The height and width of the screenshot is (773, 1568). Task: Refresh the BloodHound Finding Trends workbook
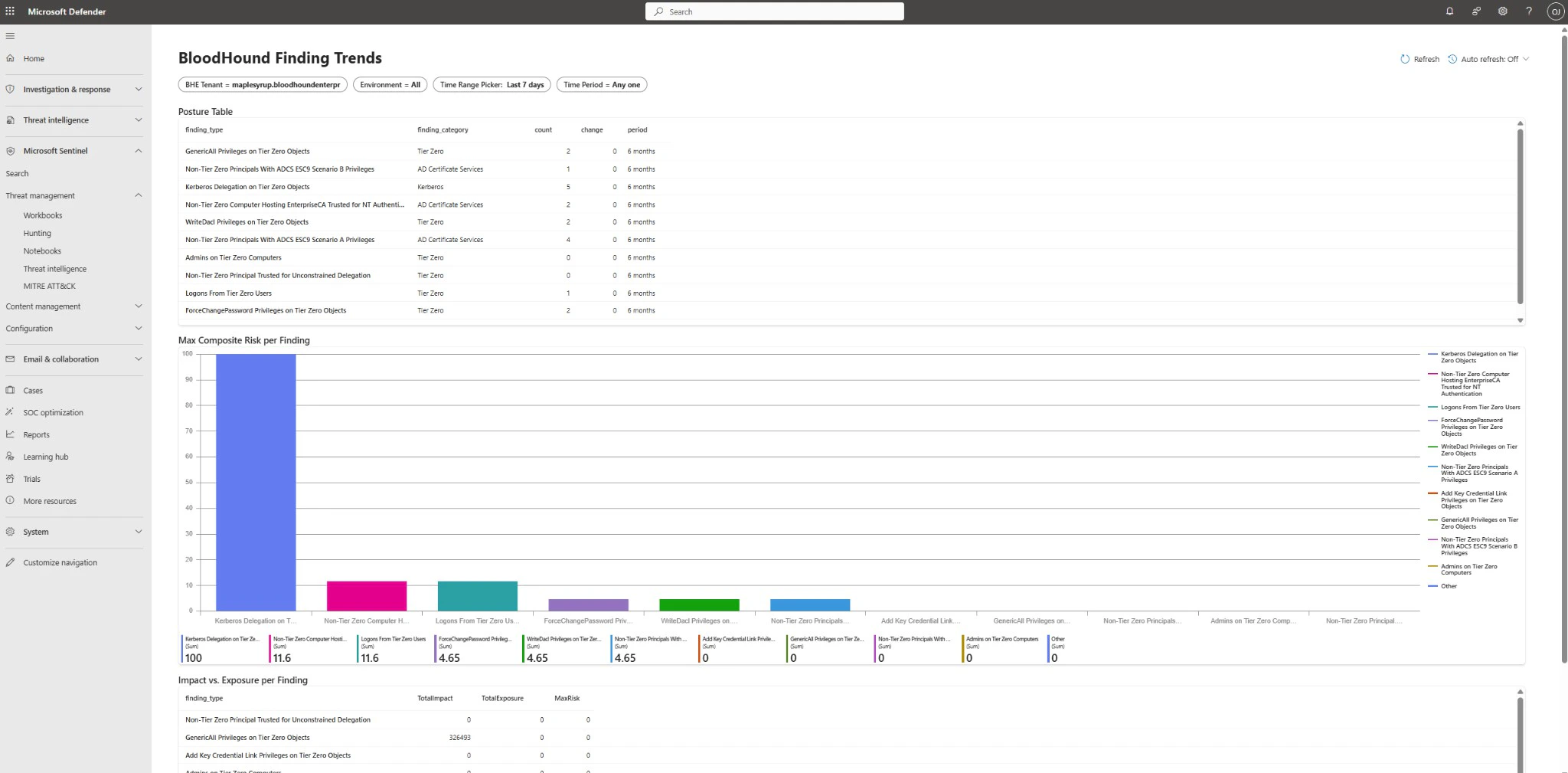pos(1420,58)
